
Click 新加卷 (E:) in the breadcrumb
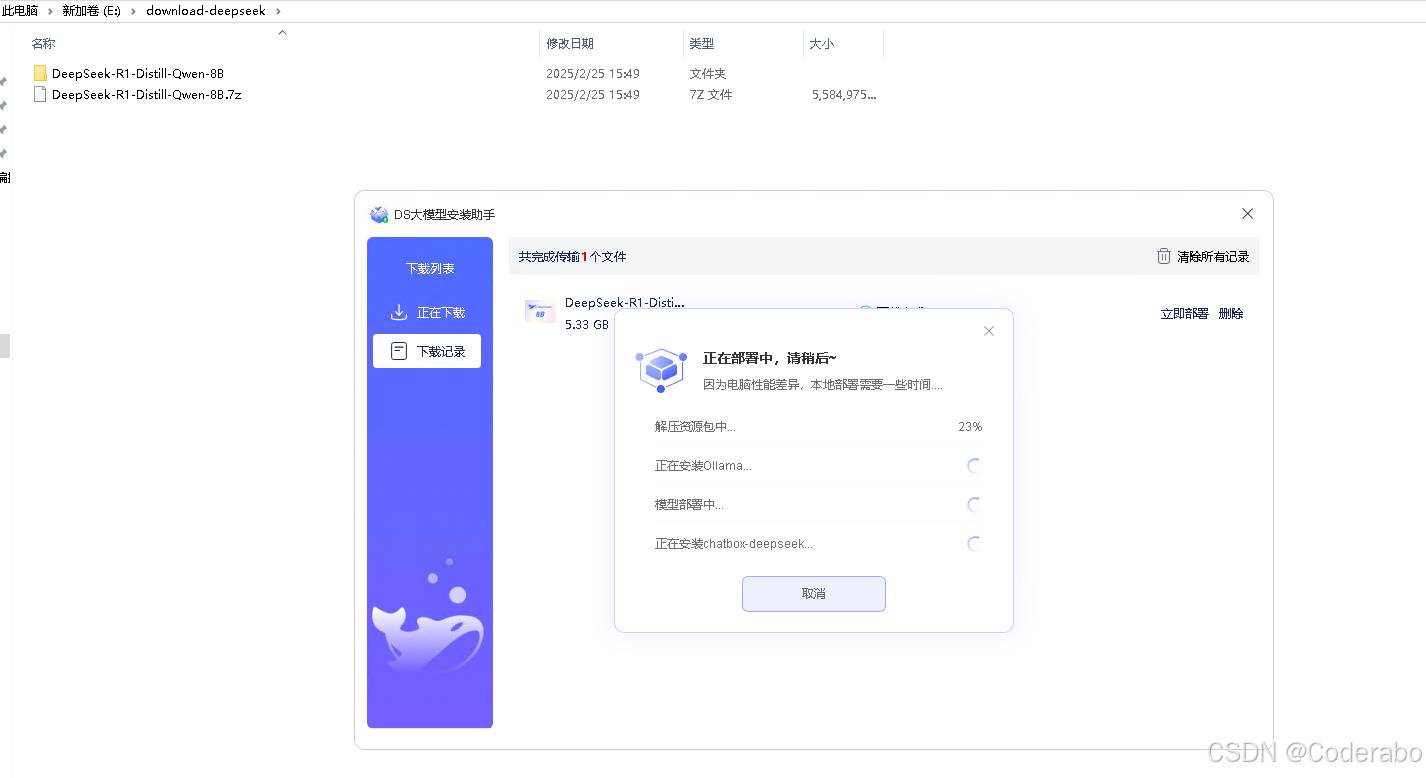[92, 11]
